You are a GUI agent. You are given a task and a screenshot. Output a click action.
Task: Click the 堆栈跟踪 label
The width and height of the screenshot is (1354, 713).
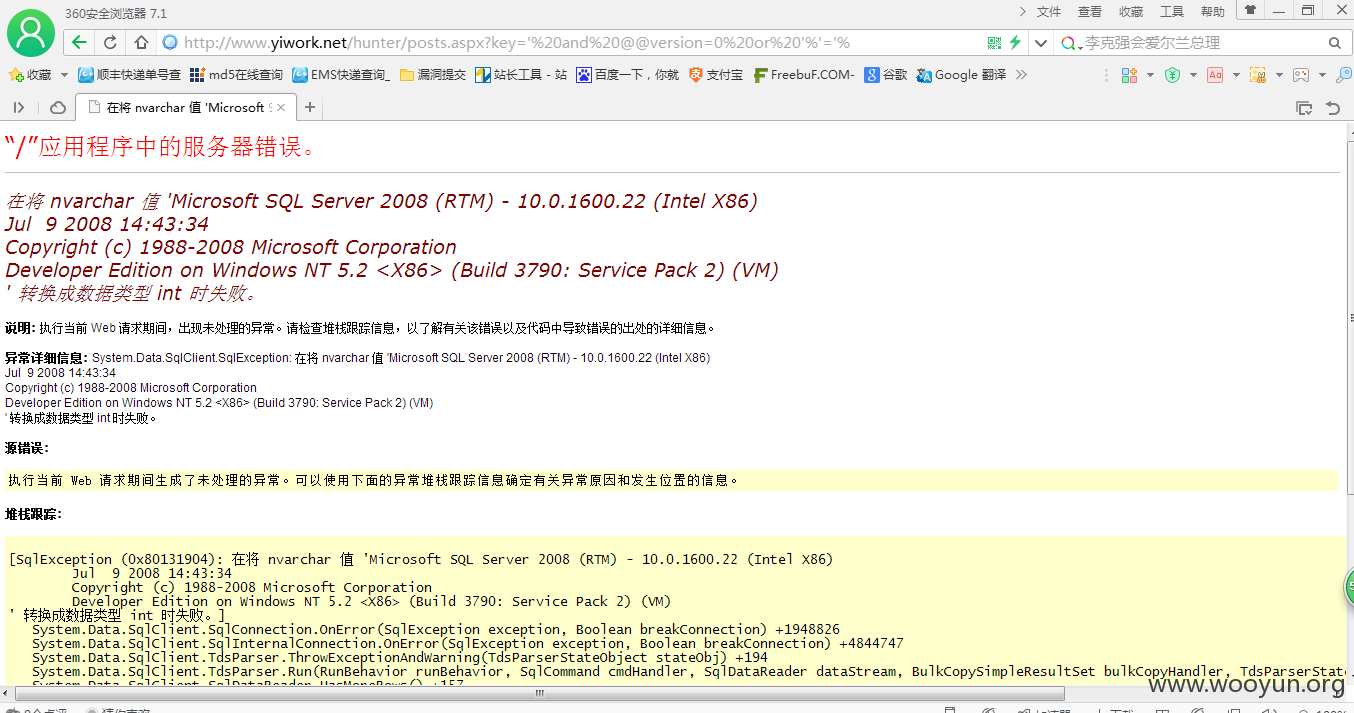(x=33, y=514)
